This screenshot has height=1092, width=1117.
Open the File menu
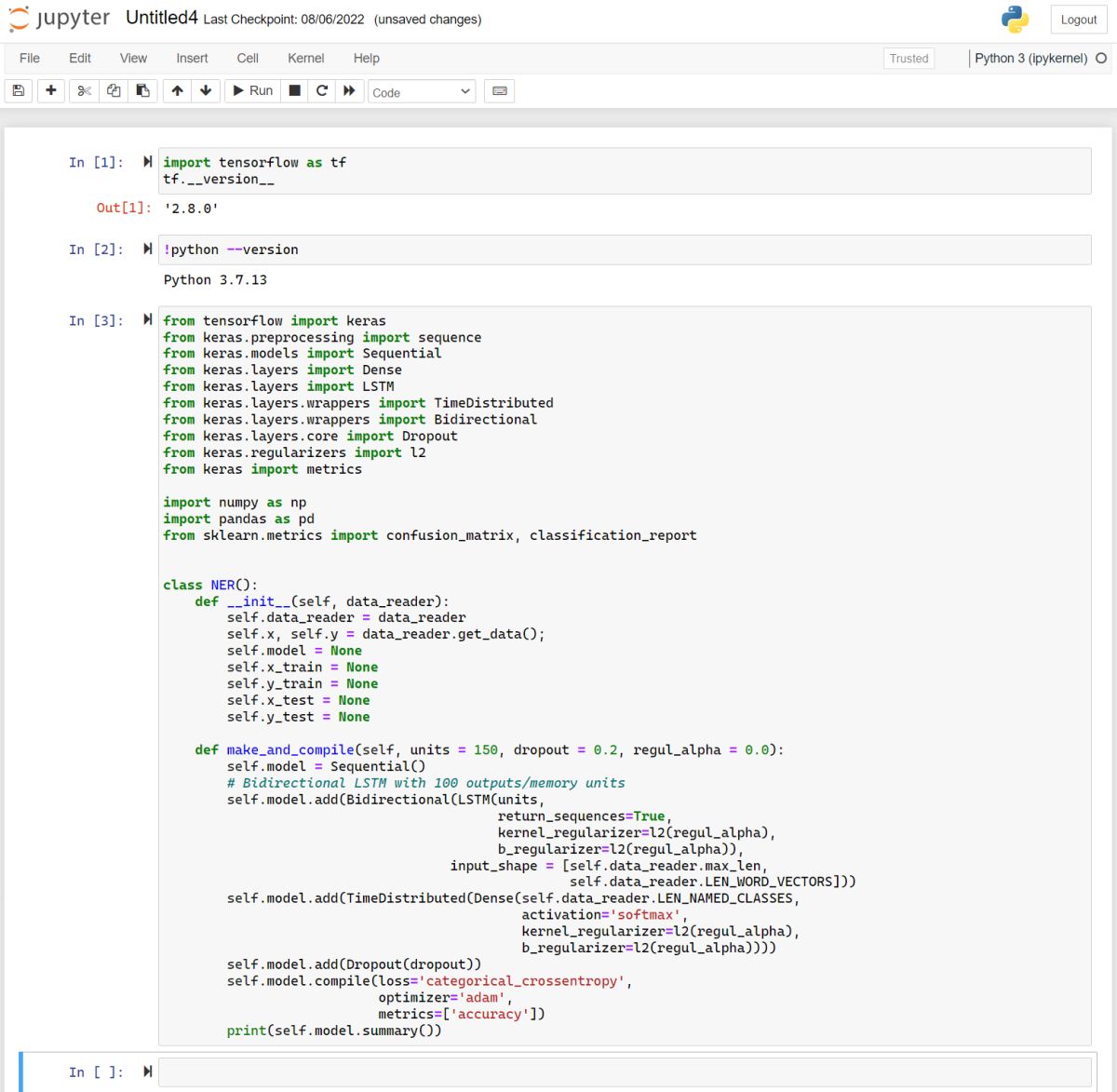tap(30, 58)
